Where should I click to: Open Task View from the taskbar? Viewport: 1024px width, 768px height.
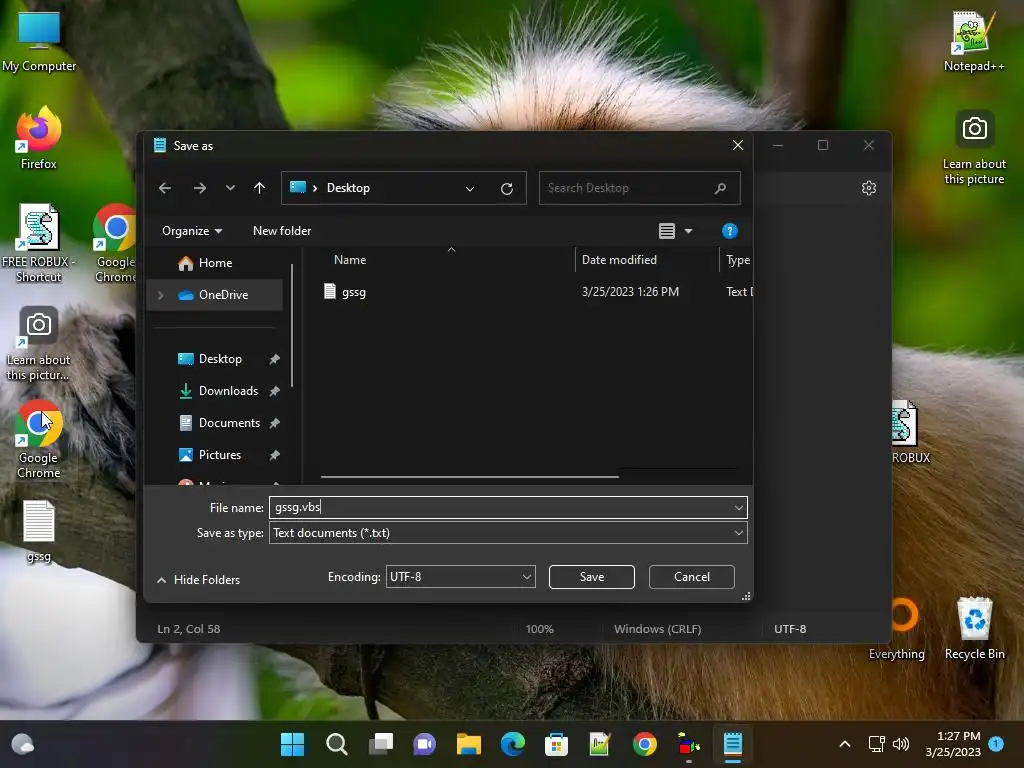click(381, 744)
